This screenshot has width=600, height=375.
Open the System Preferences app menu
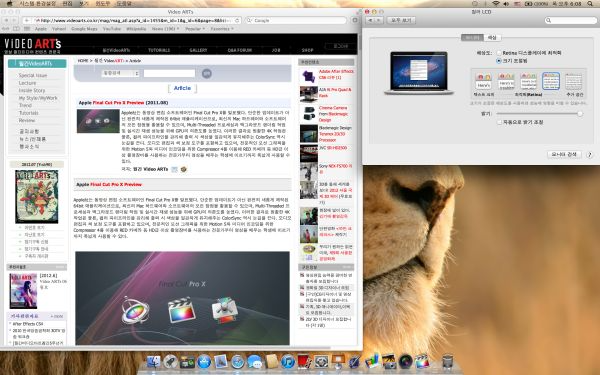pos(38,3)
